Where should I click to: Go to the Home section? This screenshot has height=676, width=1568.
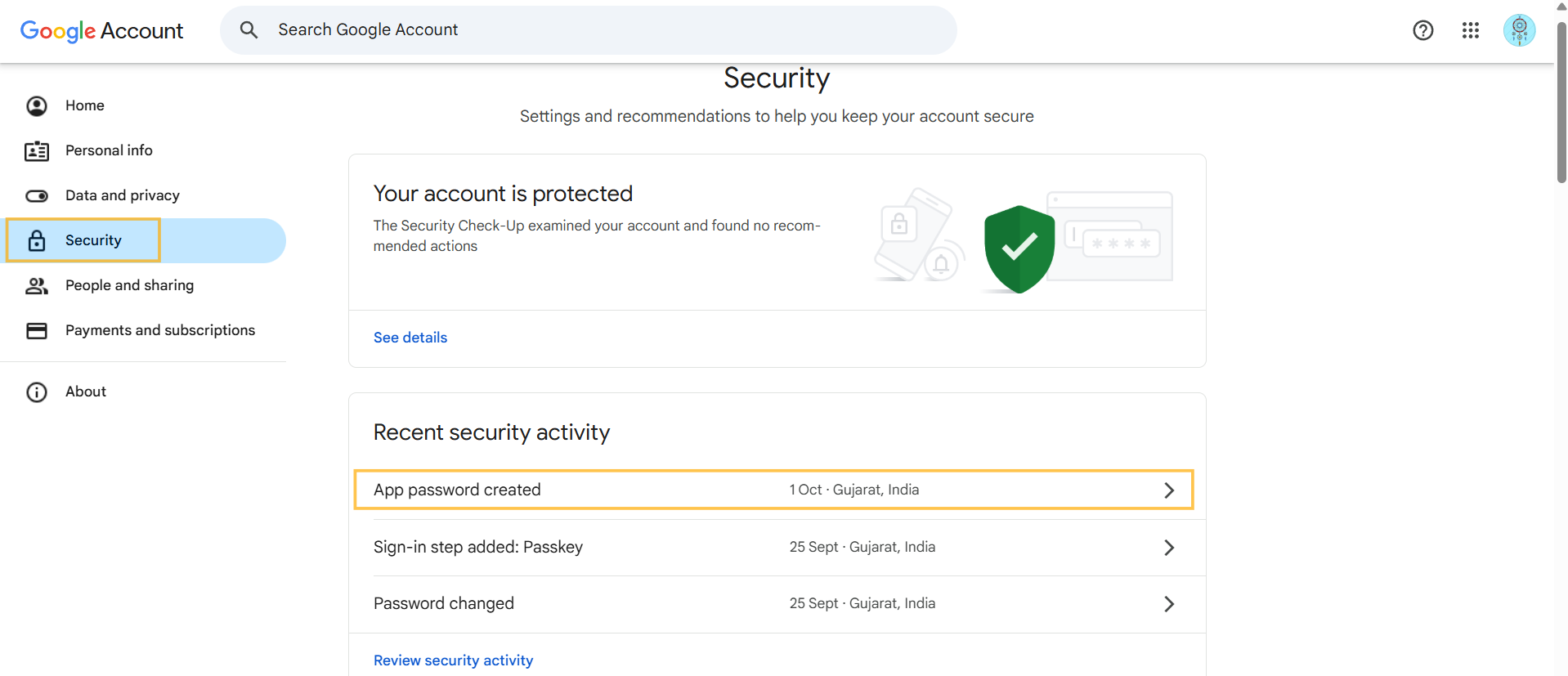click(x=143, y=105)
